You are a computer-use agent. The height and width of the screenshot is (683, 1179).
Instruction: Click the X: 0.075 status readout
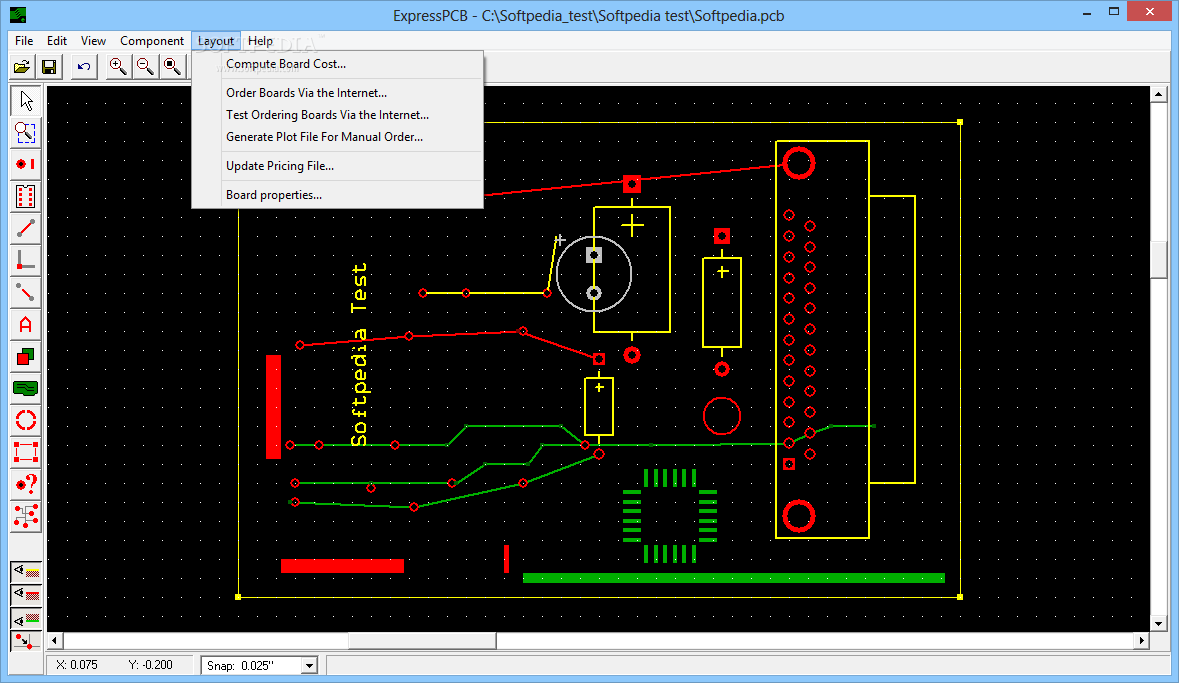[77, 665]
